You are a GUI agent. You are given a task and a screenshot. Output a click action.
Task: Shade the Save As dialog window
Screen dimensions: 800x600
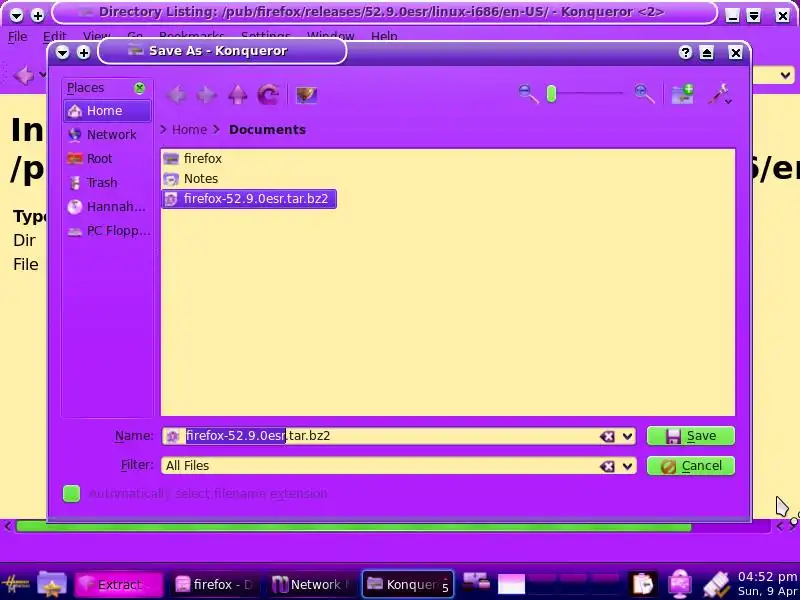(x=707, y=52)
